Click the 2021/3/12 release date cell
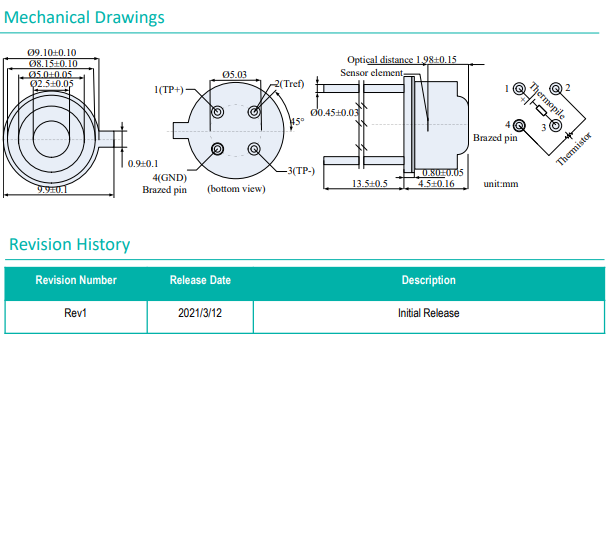This screenshot has height=533, width=611. point(200,313)
